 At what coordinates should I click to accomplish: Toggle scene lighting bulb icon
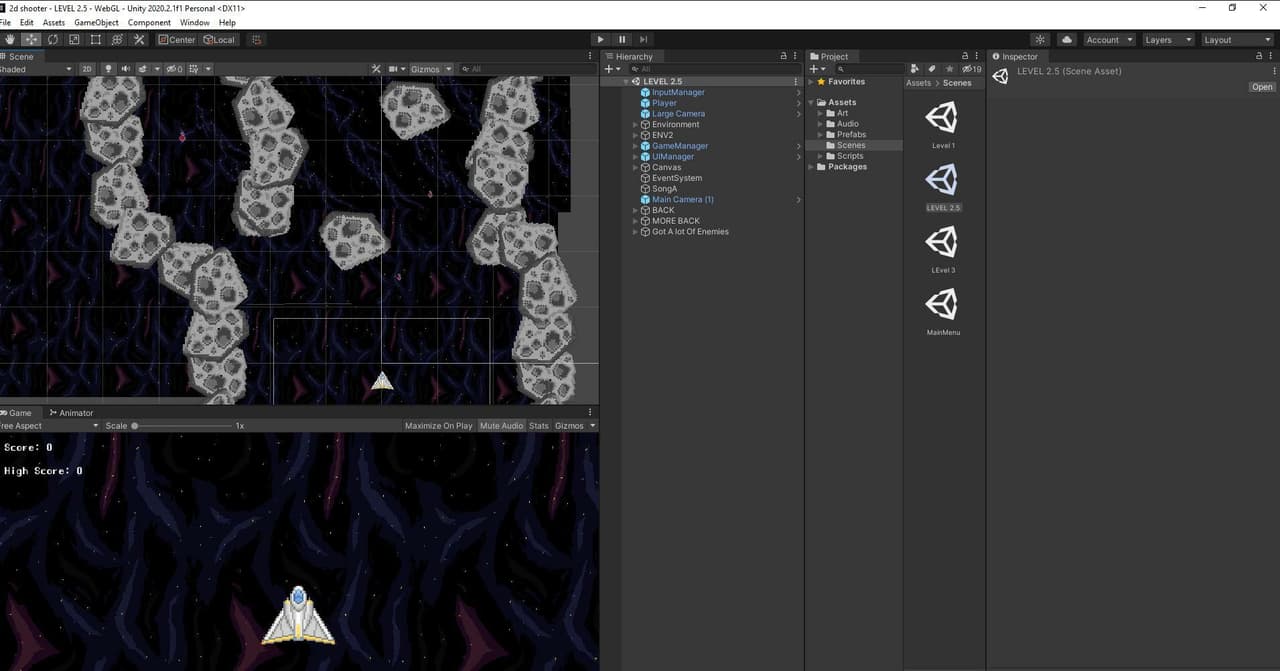coord(108,69)
